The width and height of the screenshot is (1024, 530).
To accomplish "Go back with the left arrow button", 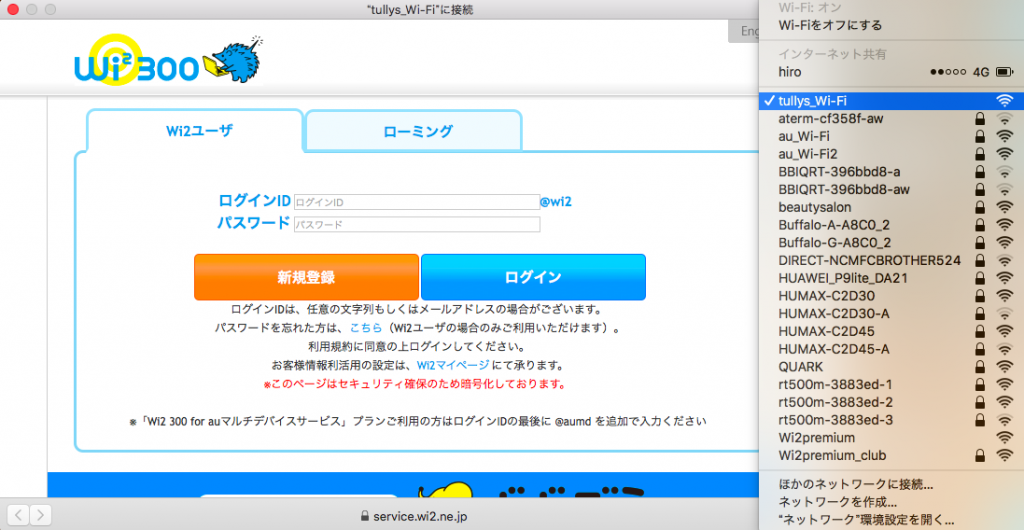I will [x=19, y=514].
